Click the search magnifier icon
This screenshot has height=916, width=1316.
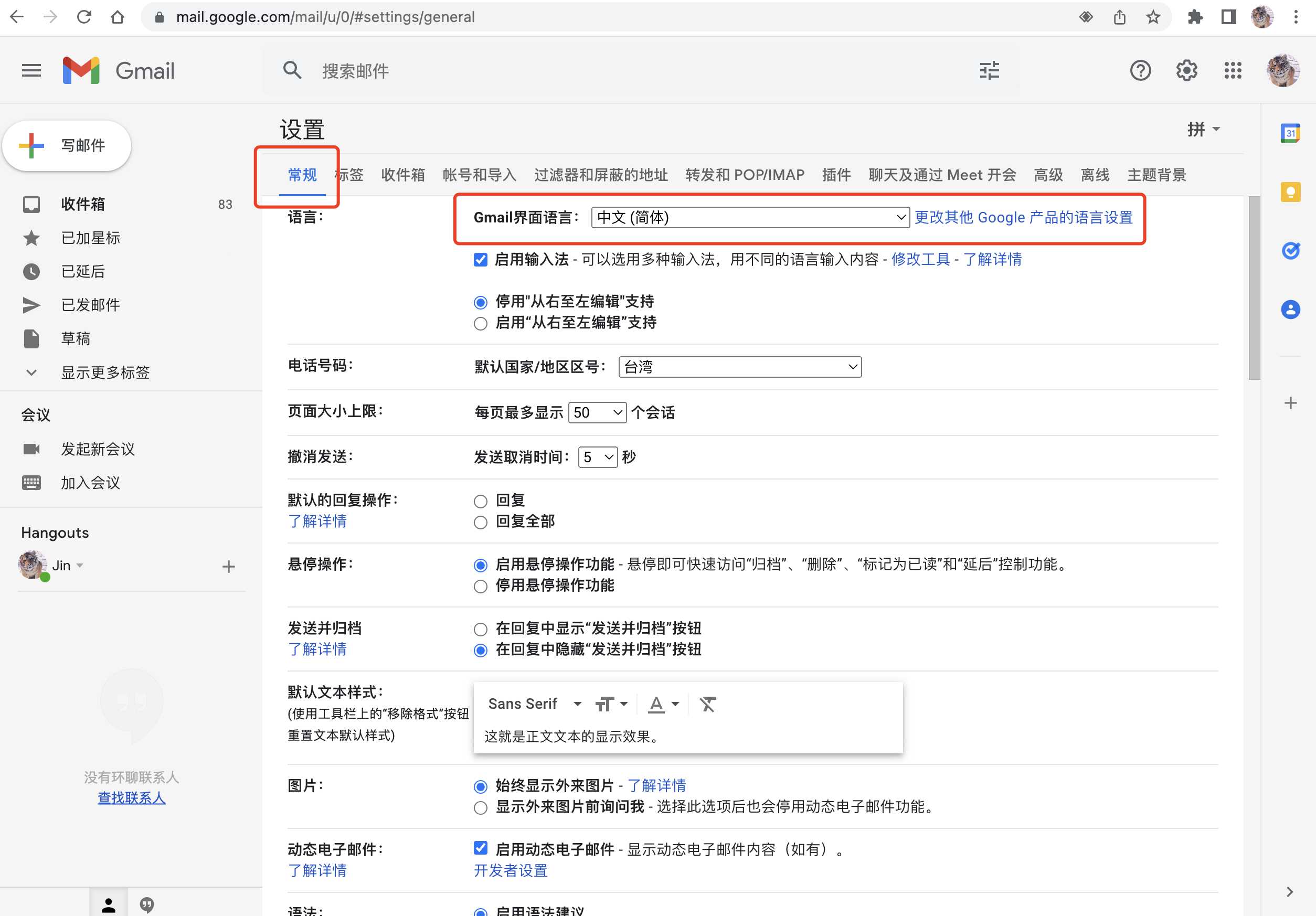pyautogui.click(x=292, y=70)
